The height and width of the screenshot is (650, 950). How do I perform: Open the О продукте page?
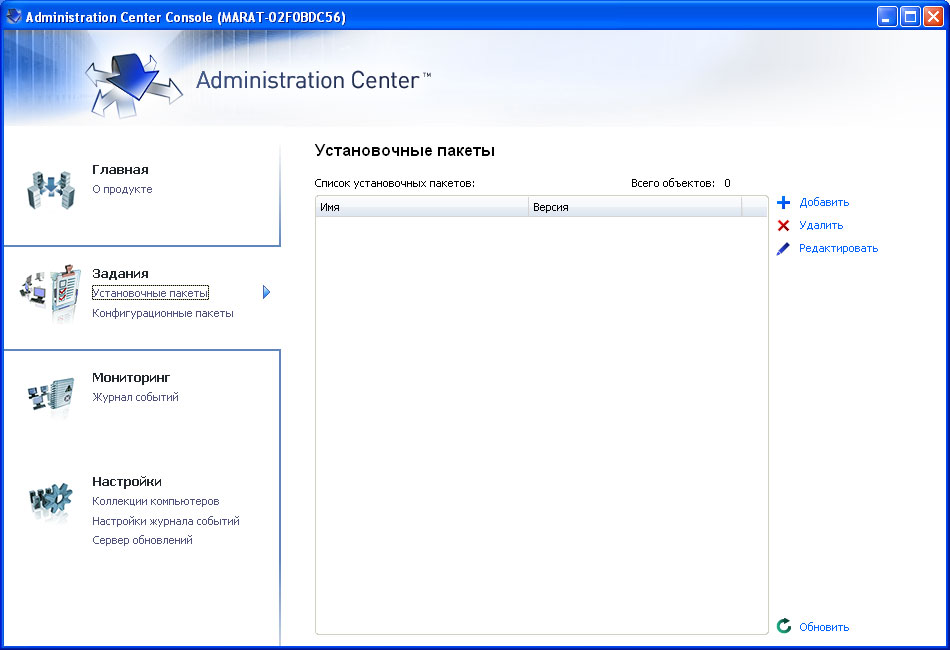pos(122,189)
